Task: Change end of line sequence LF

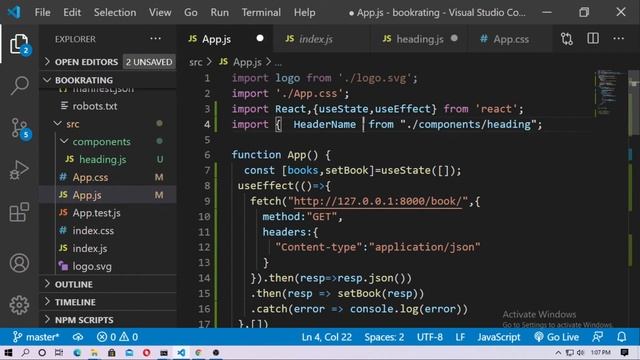Action: click(x=460, y=337)
